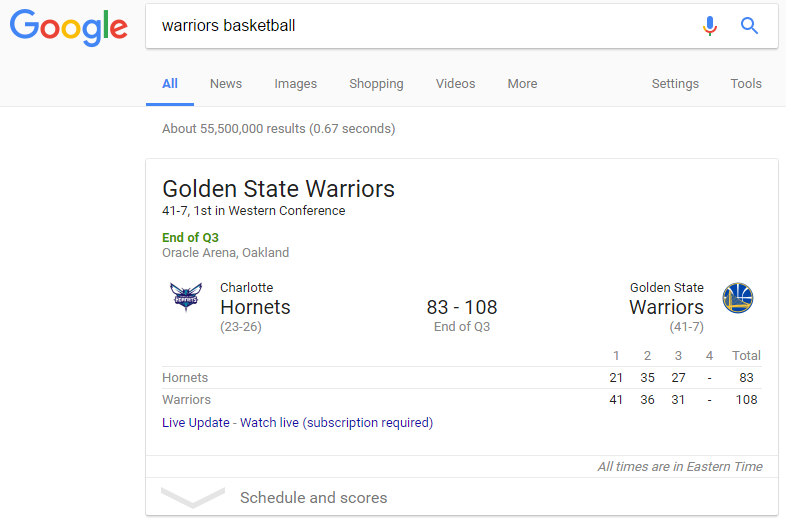Click the Google logo
Image resolution: width=786 pixels, height=526 pixels.
(x=68, y=27)
